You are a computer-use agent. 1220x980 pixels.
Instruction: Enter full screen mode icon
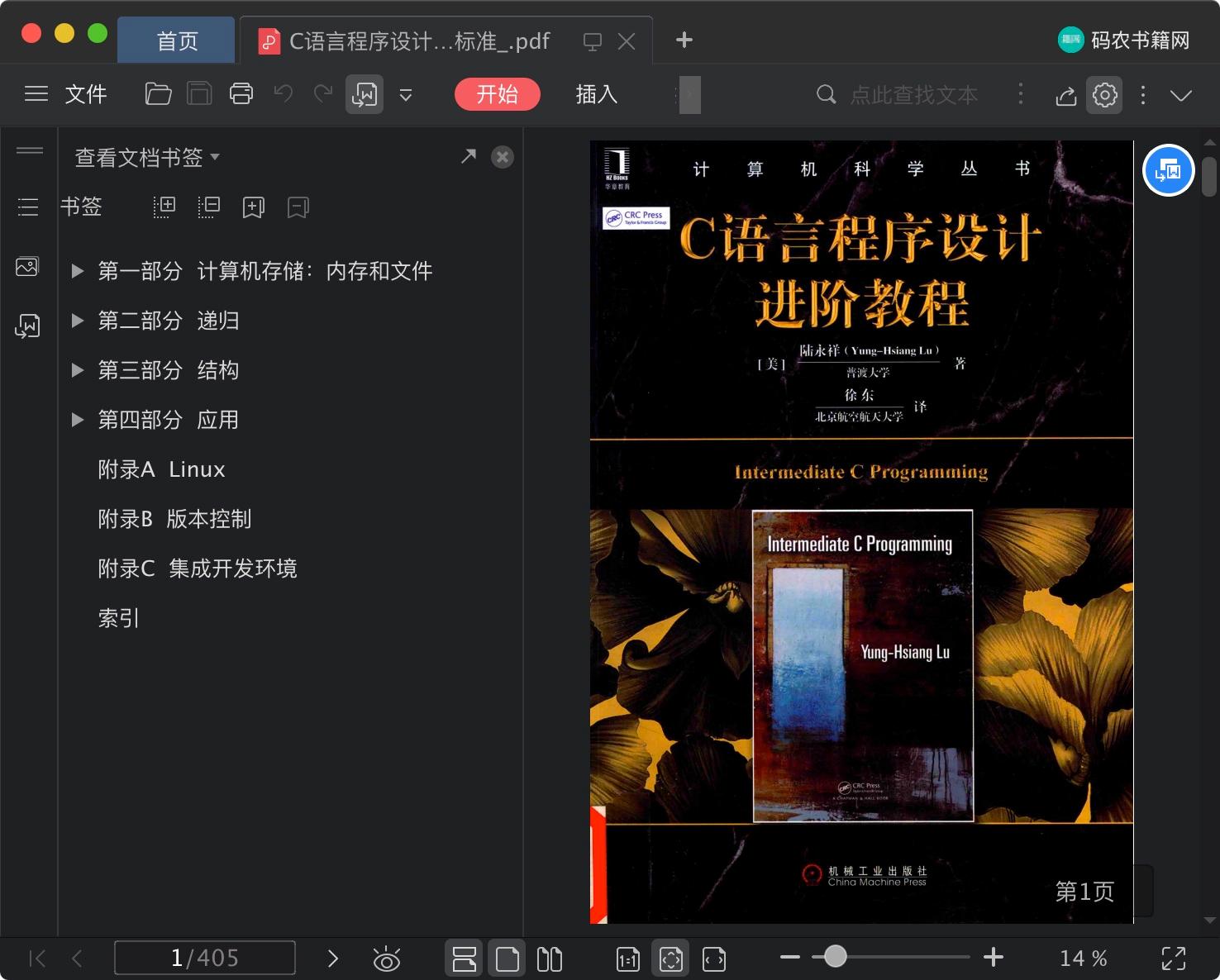pyautogui.click(x=1174, y=959)
